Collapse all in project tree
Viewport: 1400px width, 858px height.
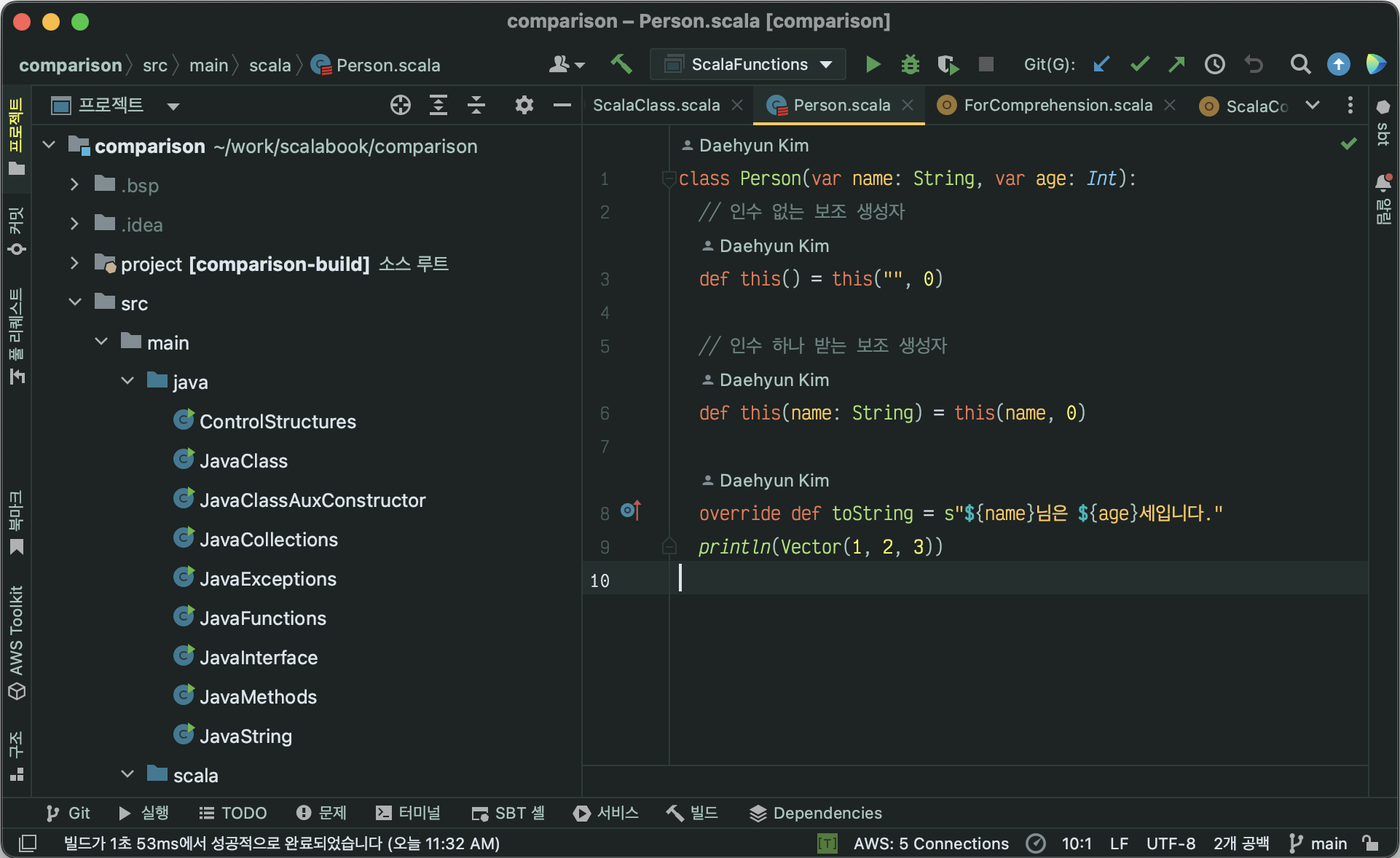tap(476, 106)
